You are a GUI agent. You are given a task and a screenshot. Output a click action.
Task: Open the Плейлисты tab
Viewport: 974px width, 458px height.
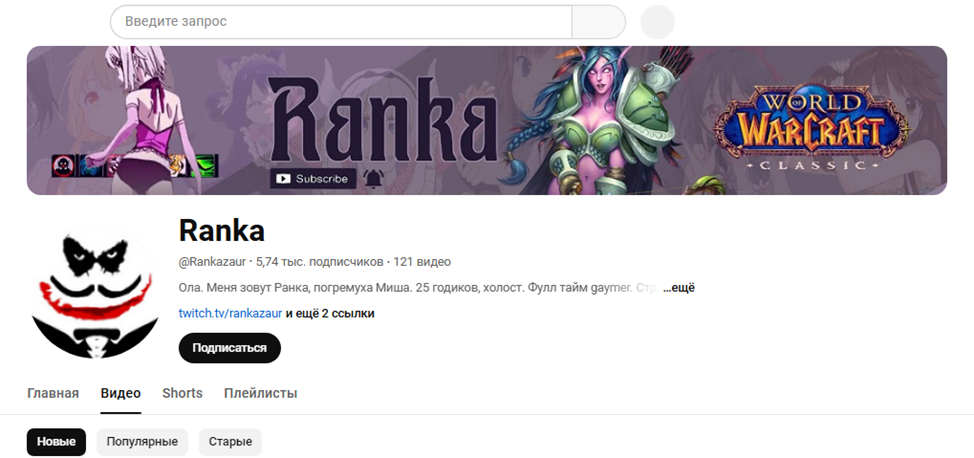click(x=260, y=393)
